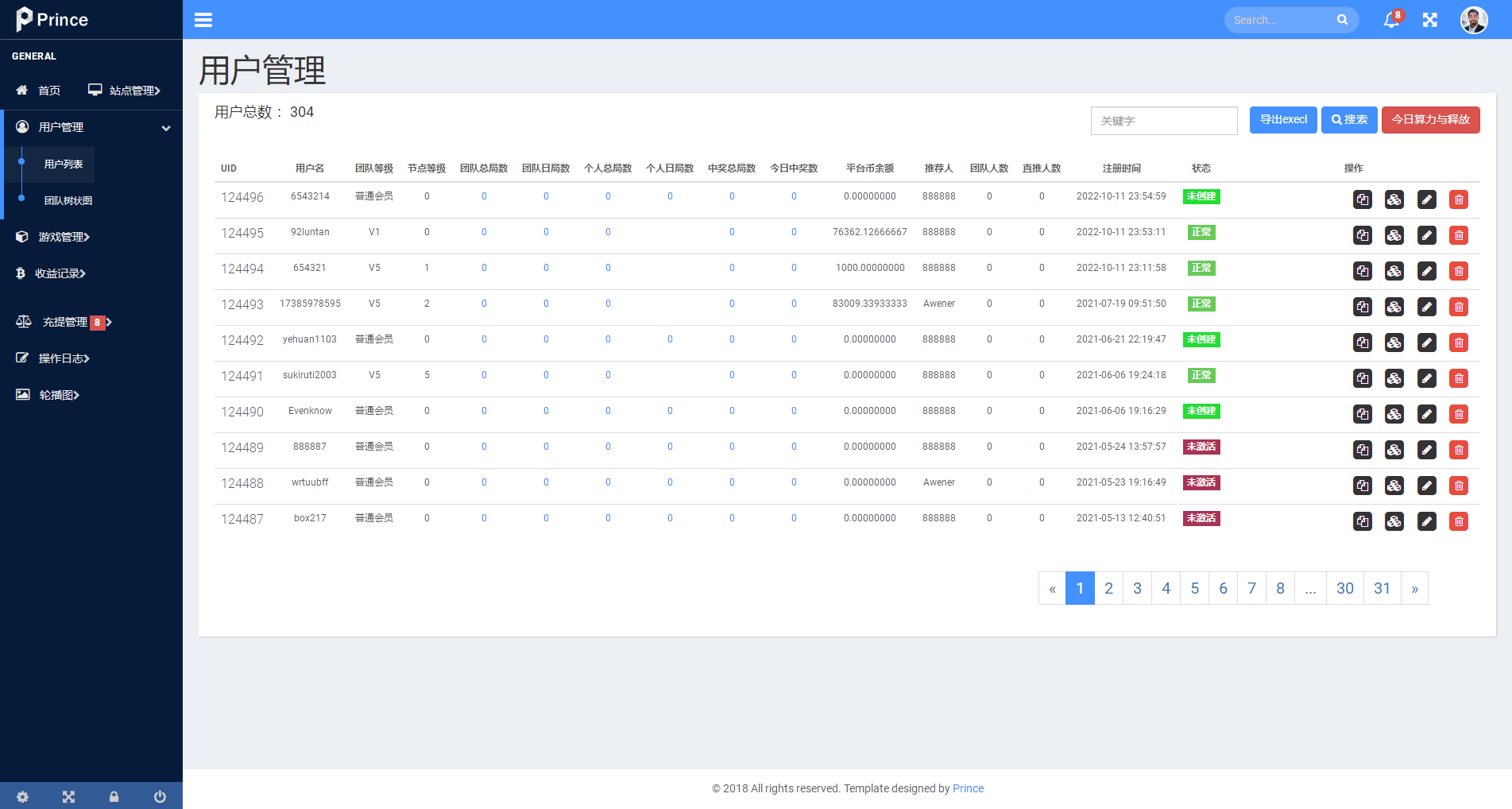Expand the 站点管理 menu
Viewport: 1512px width, 809px height.
pos(124,91)
